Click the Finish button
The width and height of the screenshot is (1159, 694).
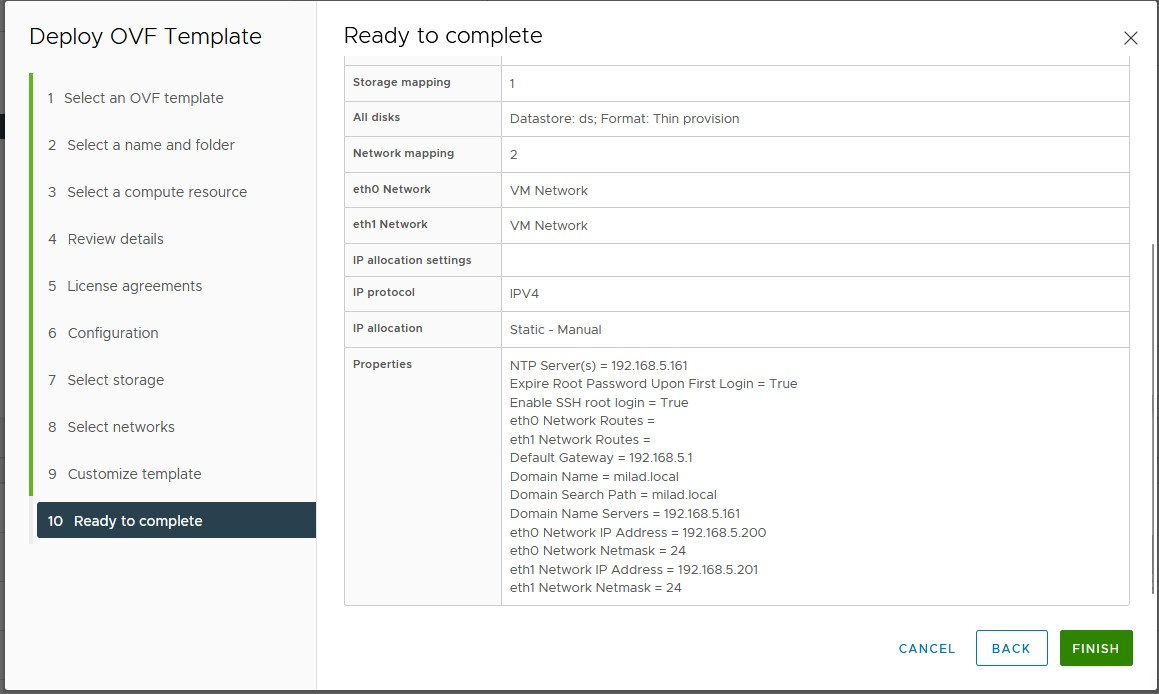tap(1095, 648)
